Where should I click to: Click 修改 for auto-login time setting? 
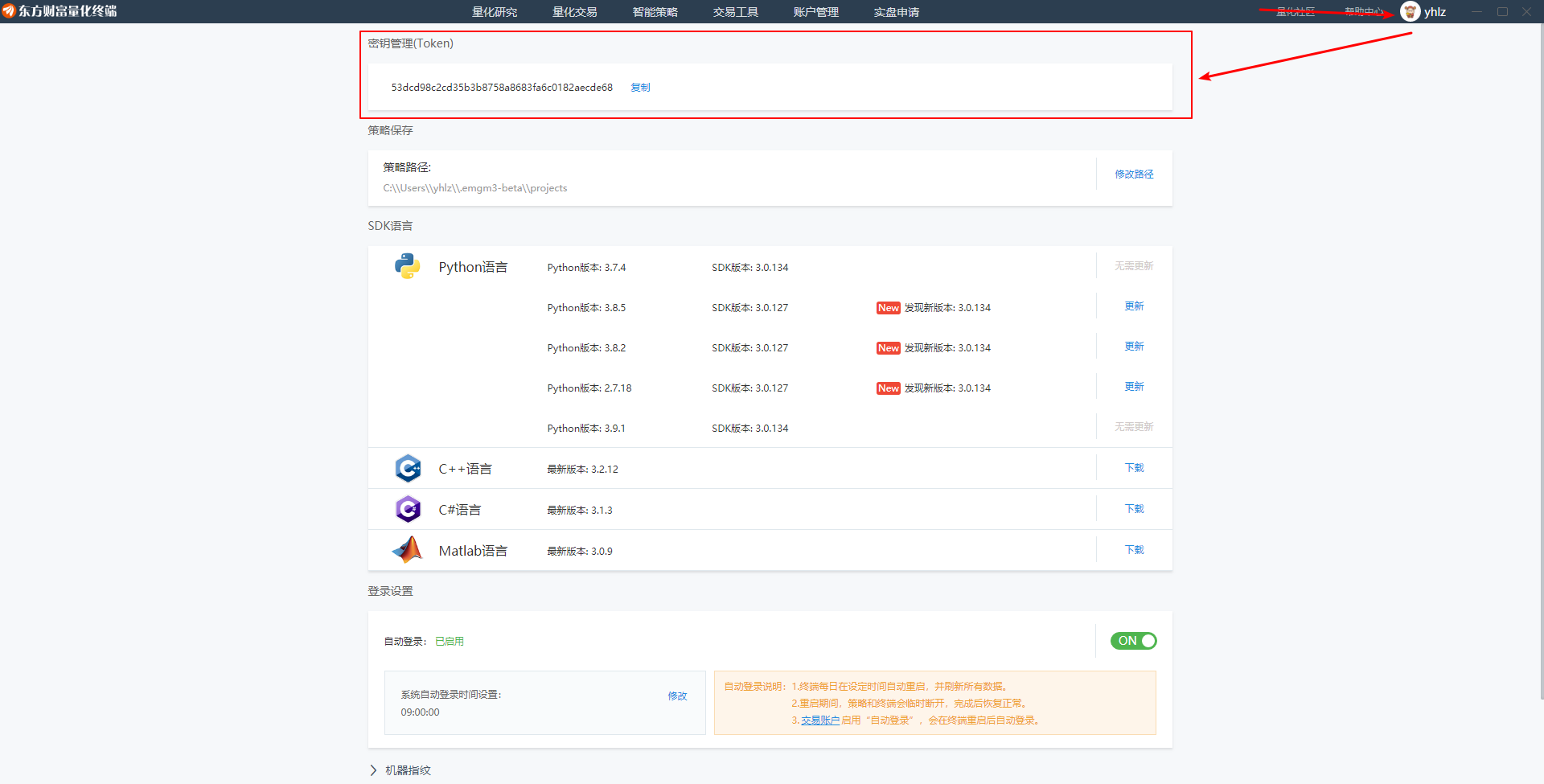tap(678, 696)
